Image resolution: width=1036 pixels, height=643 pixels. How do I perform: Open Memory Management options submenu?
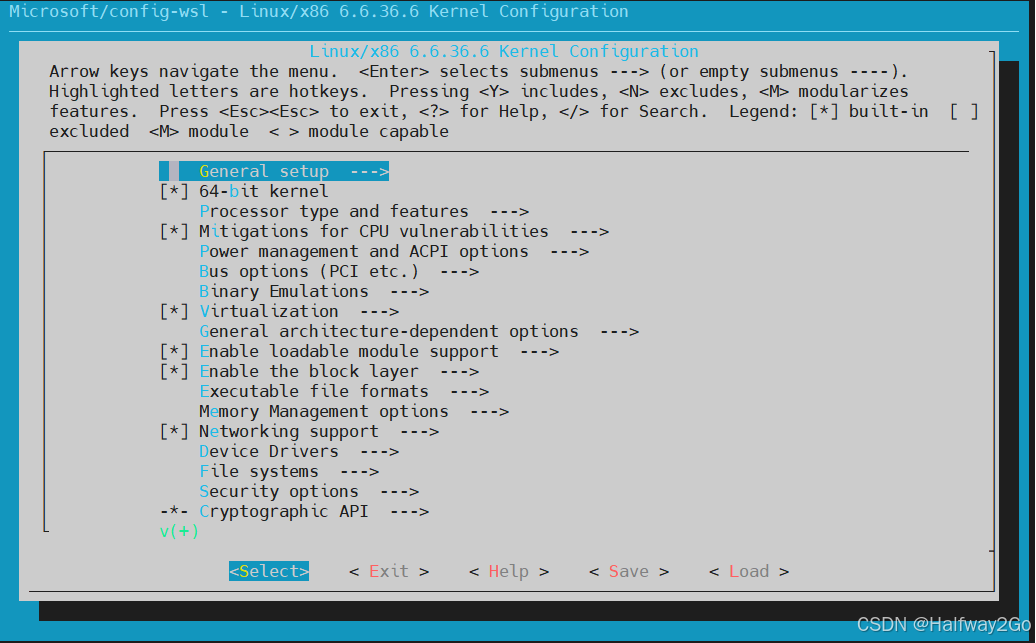click(x=353, y=412)
